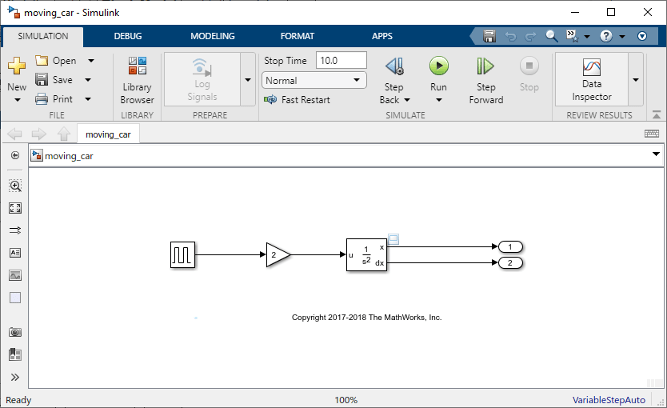Click the Step Forward icon
The image size is (667, 408).
(485, 67)
